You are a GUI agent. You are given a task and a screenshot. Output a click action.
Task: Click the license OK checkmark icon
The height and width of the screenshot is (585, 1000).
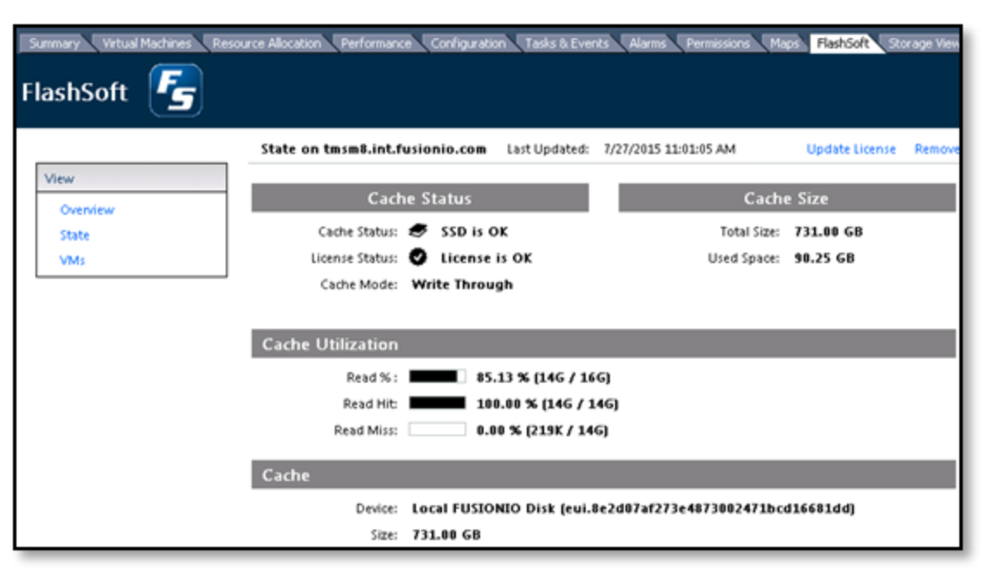418,257
